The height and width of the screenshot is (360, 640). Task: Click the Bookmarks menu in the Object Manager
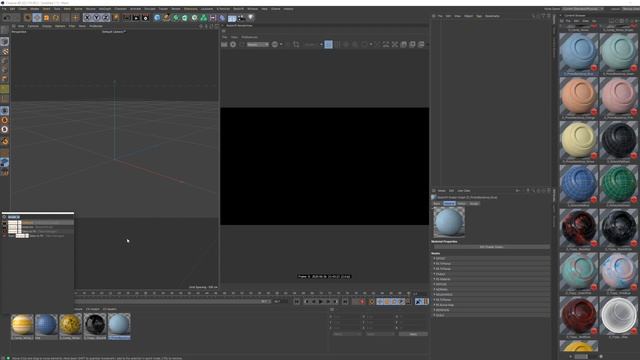pos(492,16)
